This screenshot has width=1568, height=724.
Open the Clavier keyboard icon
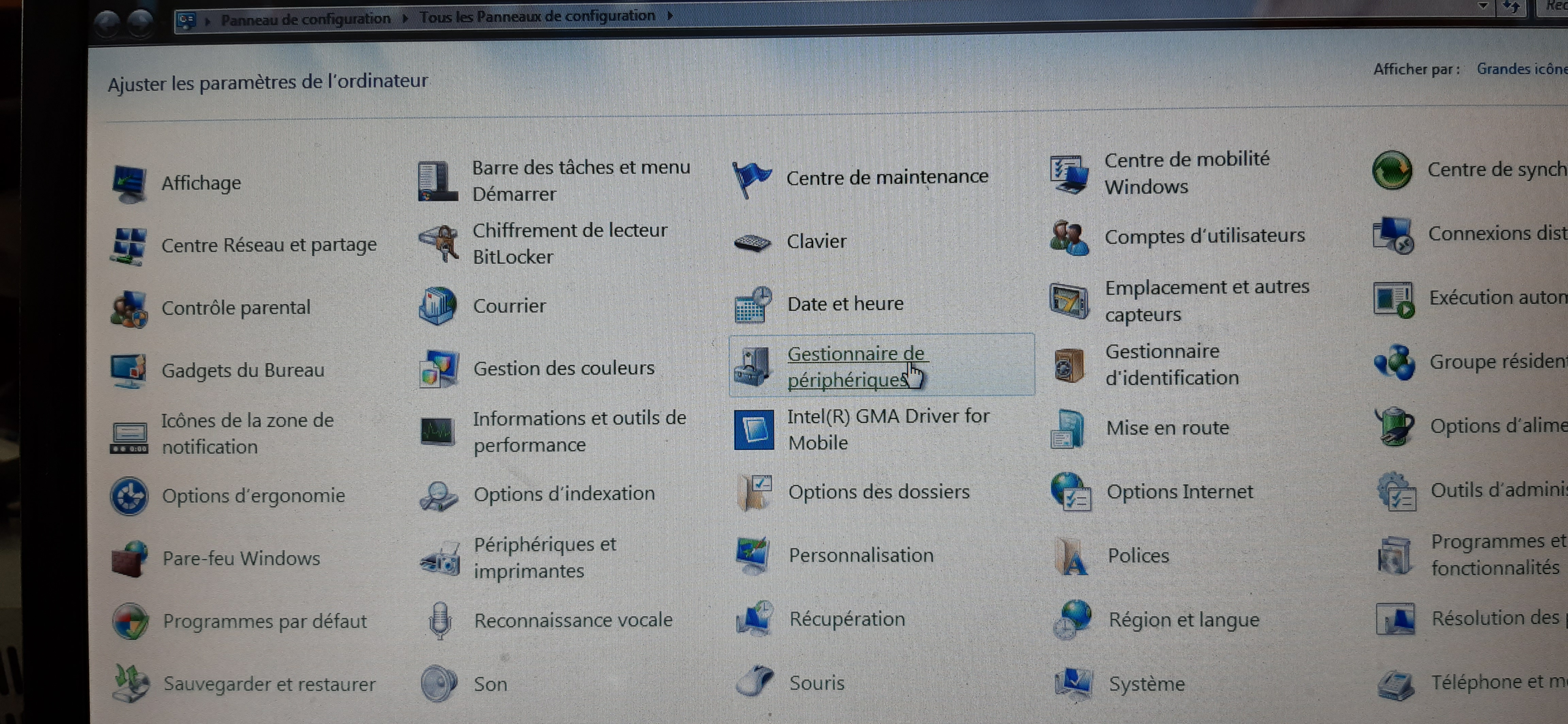(x=752, y=242)
